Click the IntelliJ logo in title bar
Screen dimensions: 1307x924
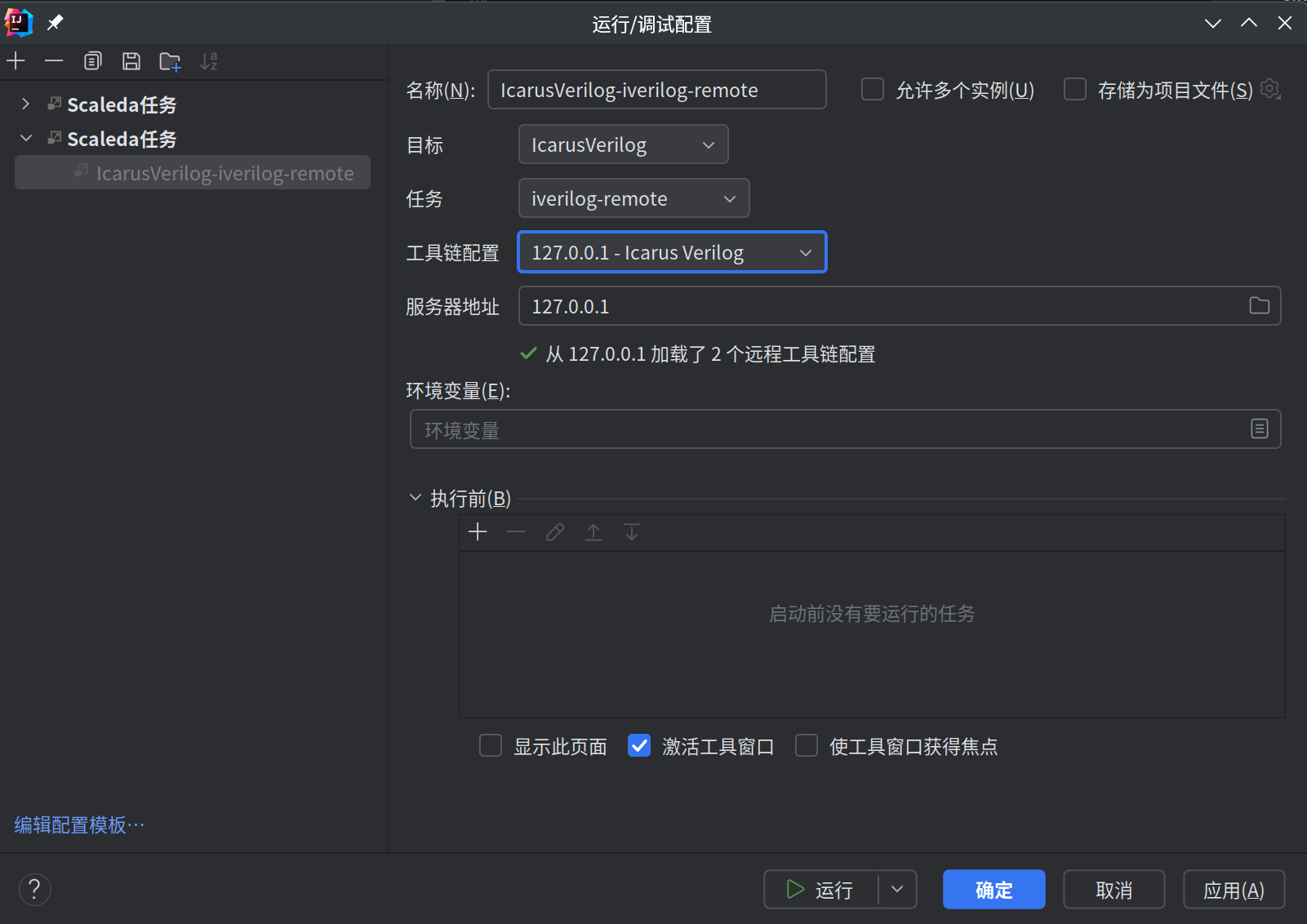tap(18, 23)
